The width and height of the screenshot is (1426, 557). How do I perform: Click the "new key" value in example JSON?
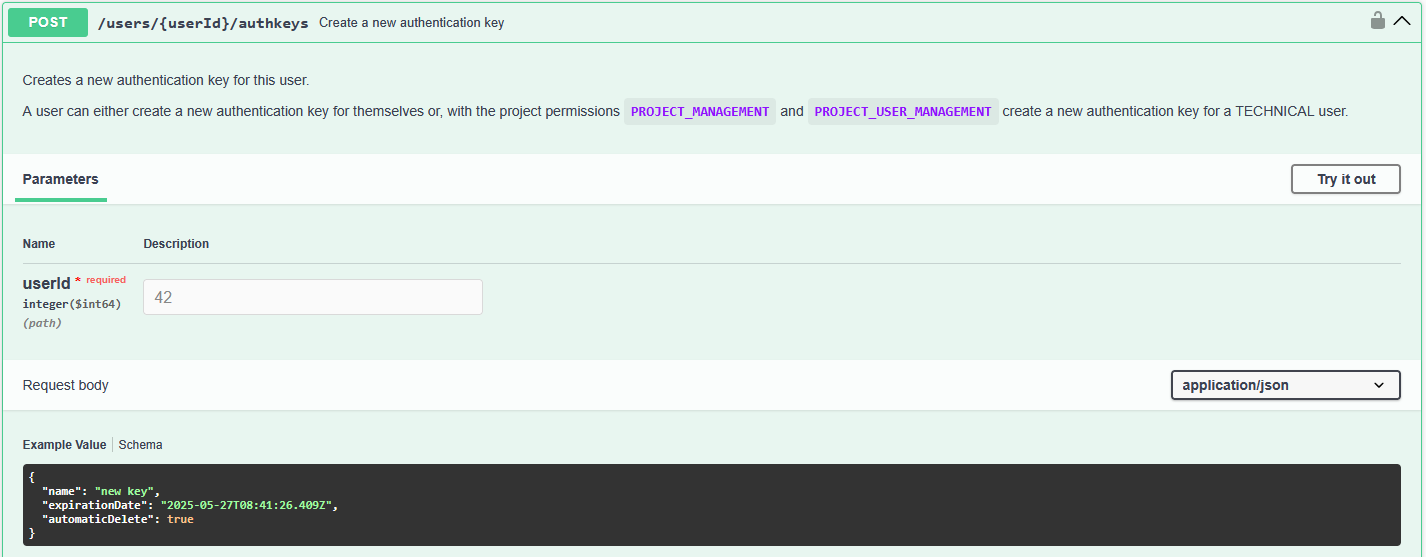pyautogui.click(x=124, y=491)
